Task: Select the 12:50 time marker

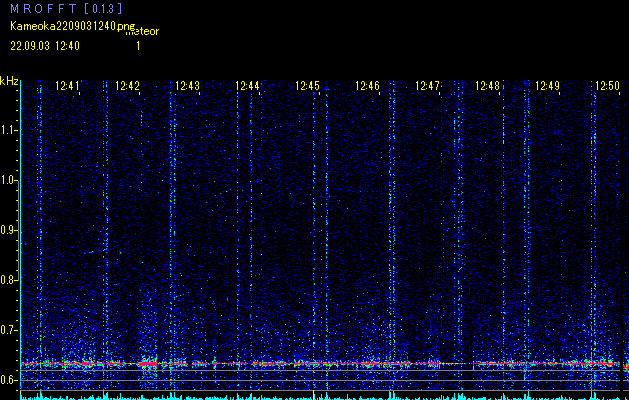Action: tap(607, 86)
